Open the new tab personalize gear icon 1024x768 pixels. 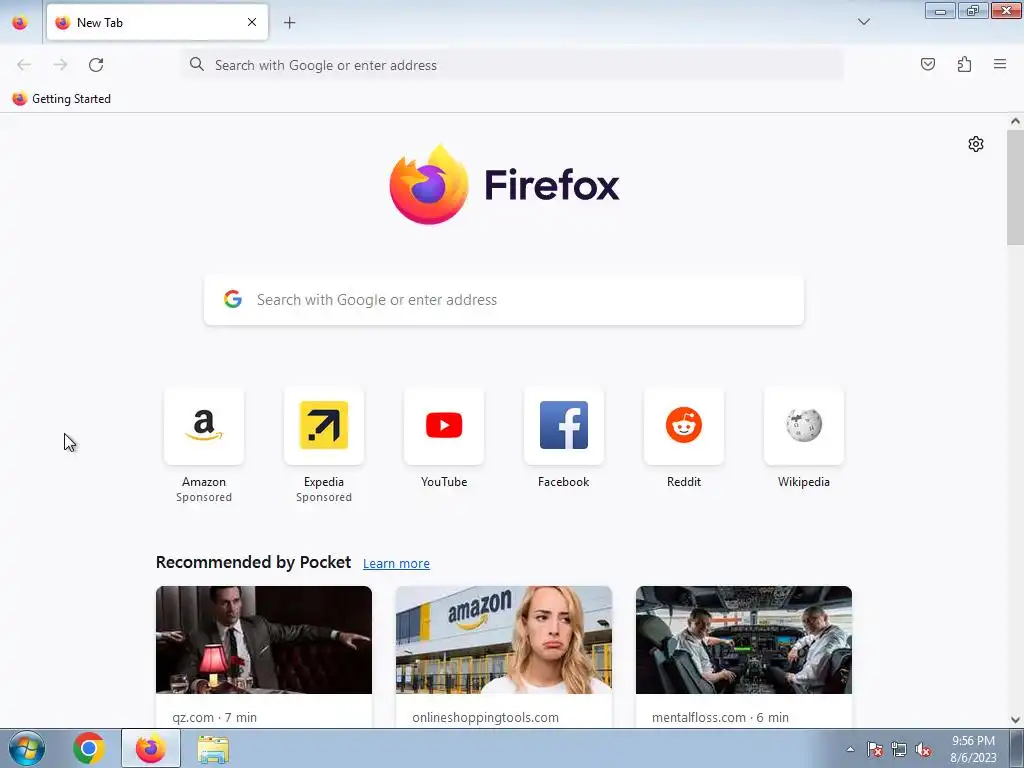point(976,144)
